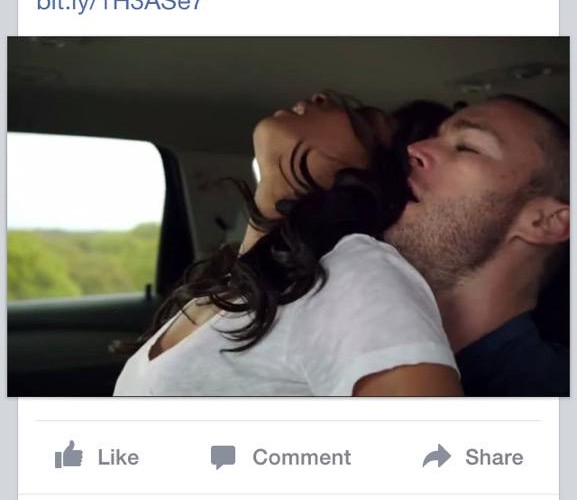Click the divider line above the Like button
This screenshot has height=500, width=577.
click(x=288, y=420)
